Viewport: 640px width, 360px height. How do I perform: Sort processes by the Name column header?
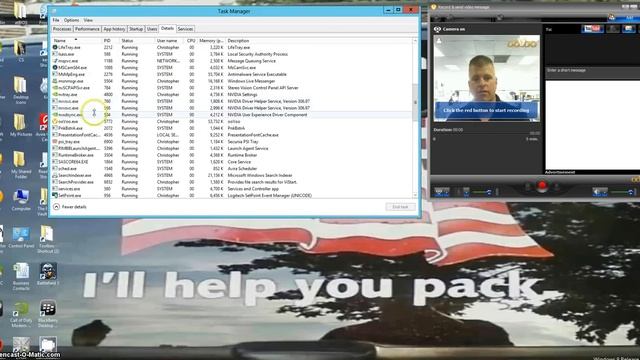77,40
